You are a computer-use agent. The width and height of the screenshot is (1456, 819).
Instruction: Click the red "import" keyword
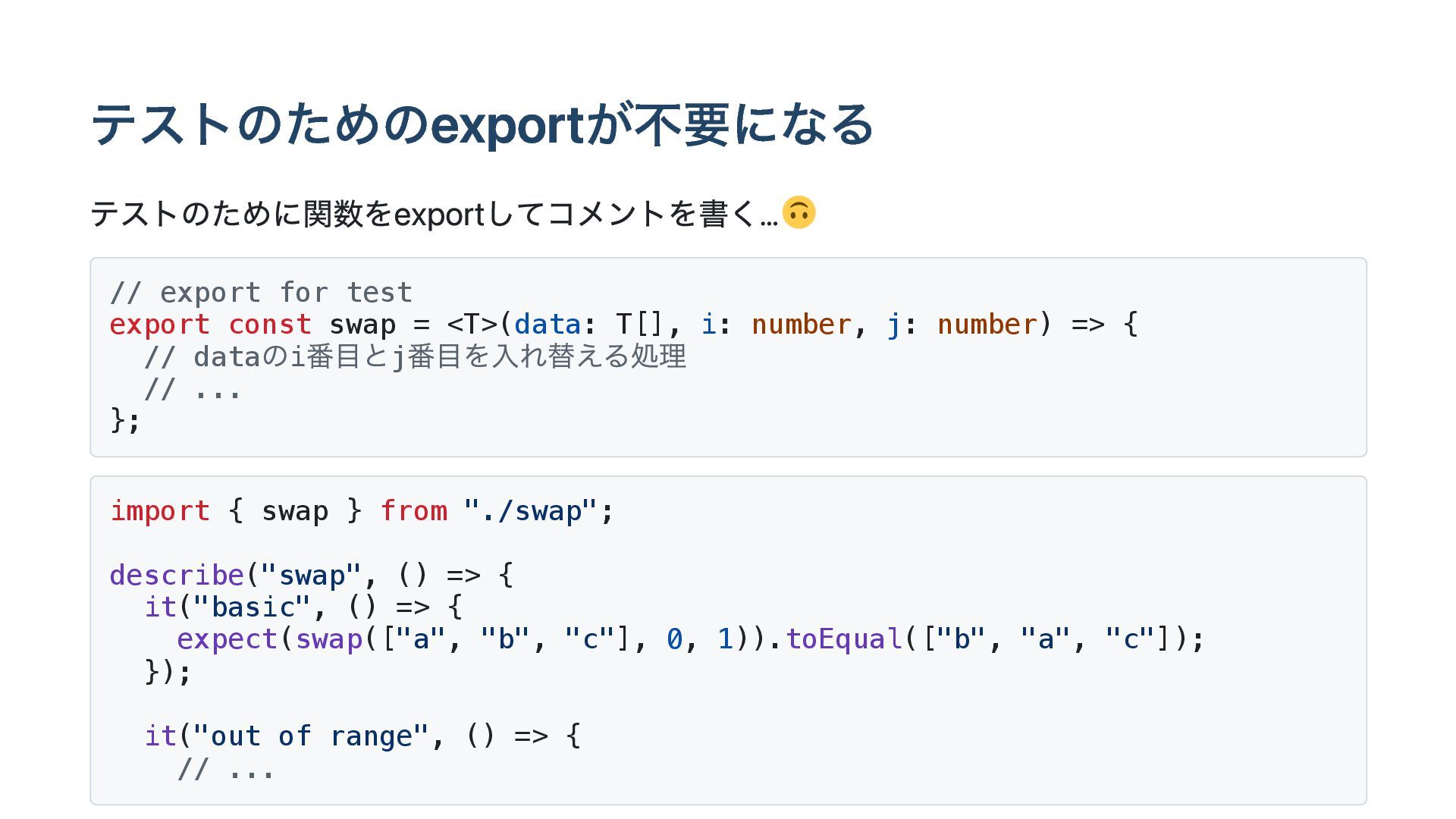coord(159,511)
